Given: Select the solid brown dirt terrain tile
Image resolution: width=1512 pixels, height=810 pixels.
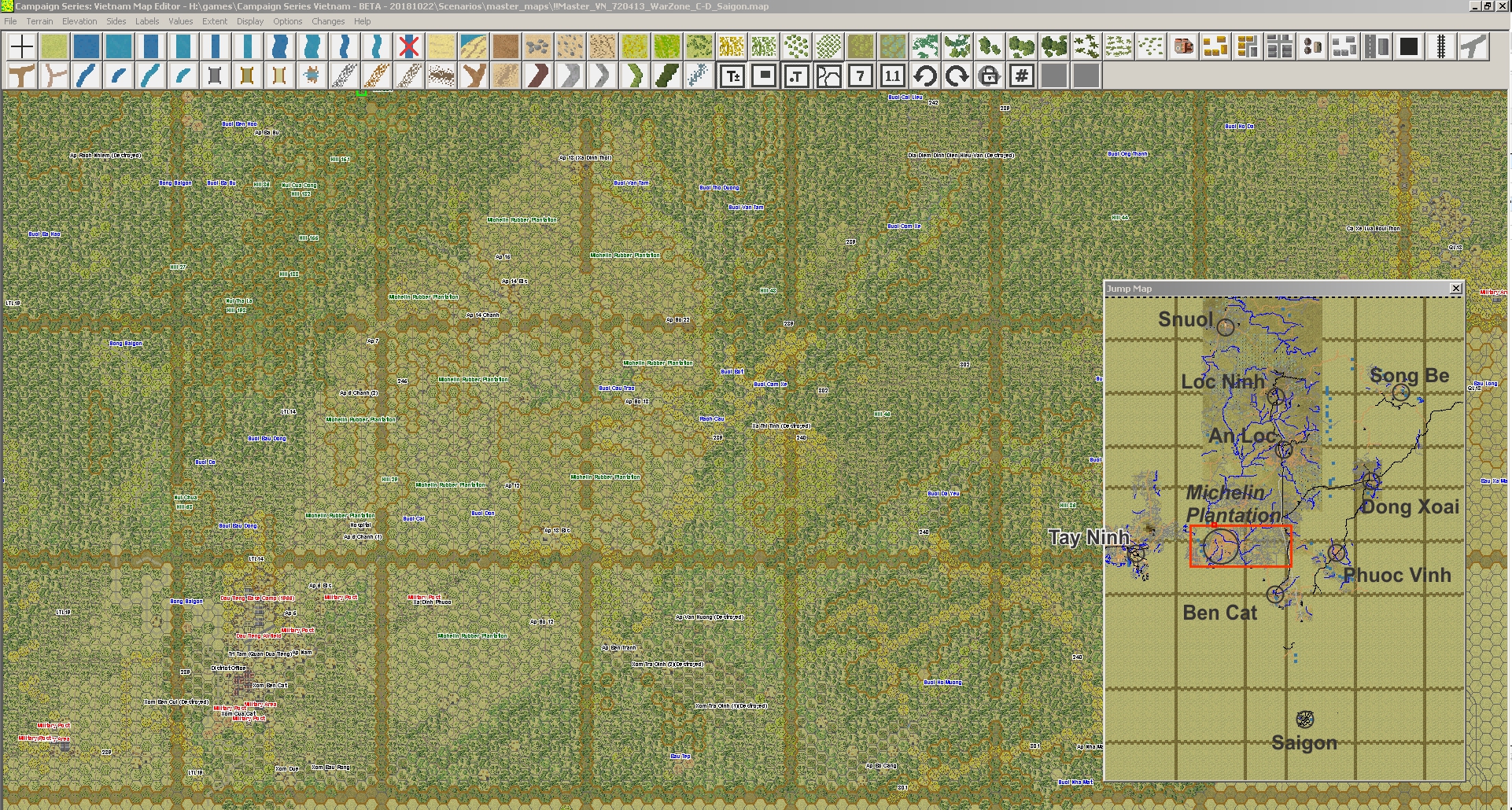Looking at the screenshot, I should (x=506, y=46).
